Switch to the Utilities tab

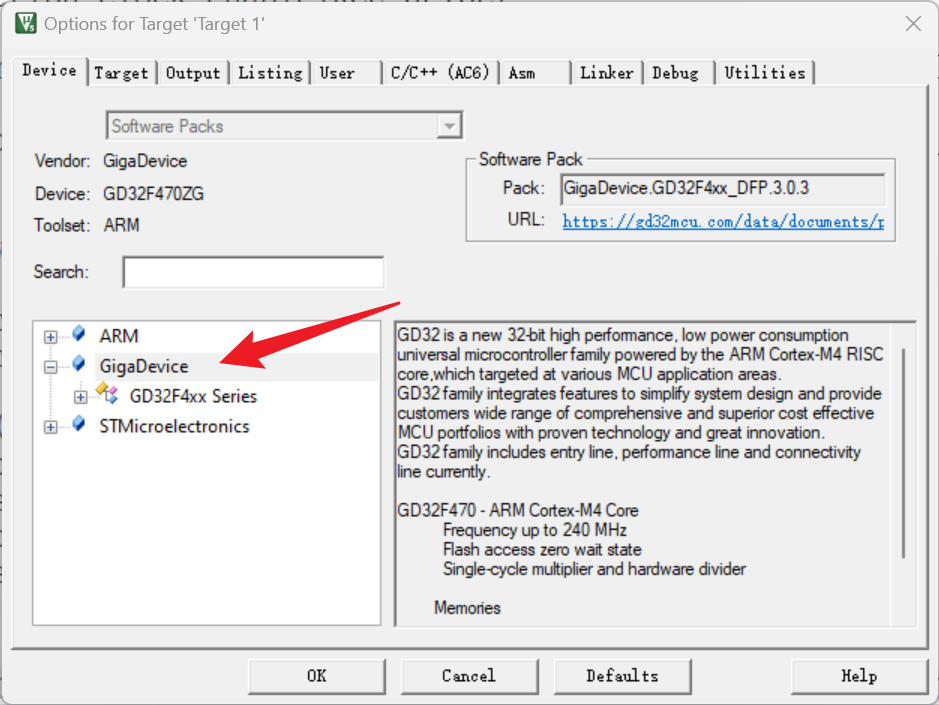765,73
